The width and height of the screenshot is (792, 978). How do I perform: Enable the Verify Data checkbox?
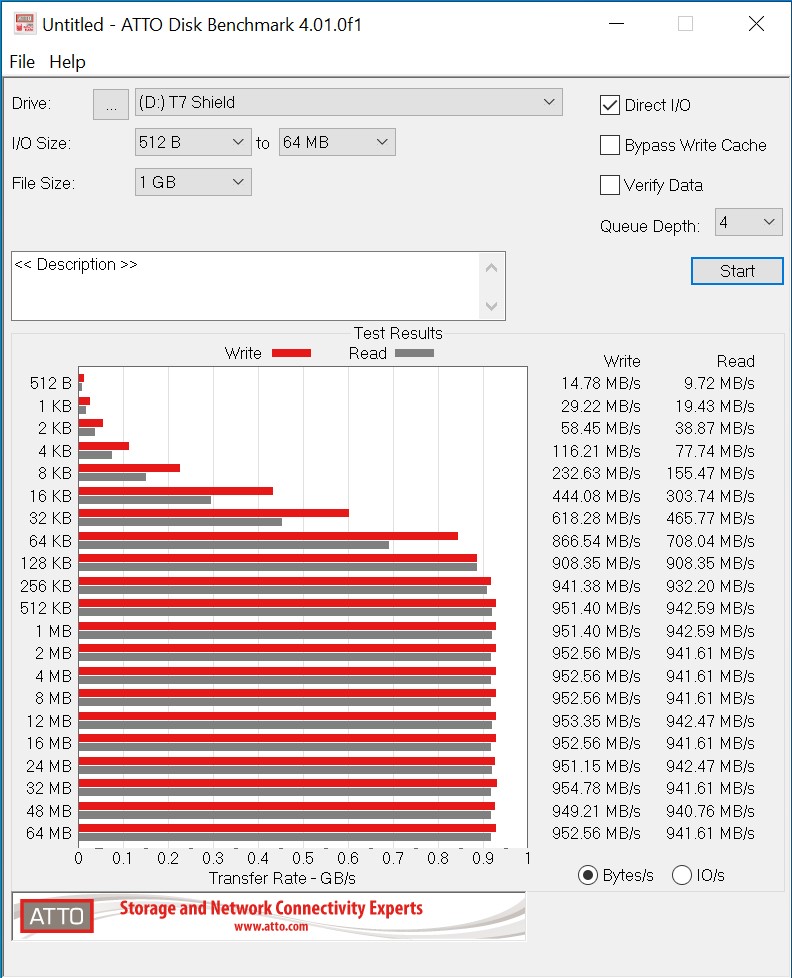[610, 185]
